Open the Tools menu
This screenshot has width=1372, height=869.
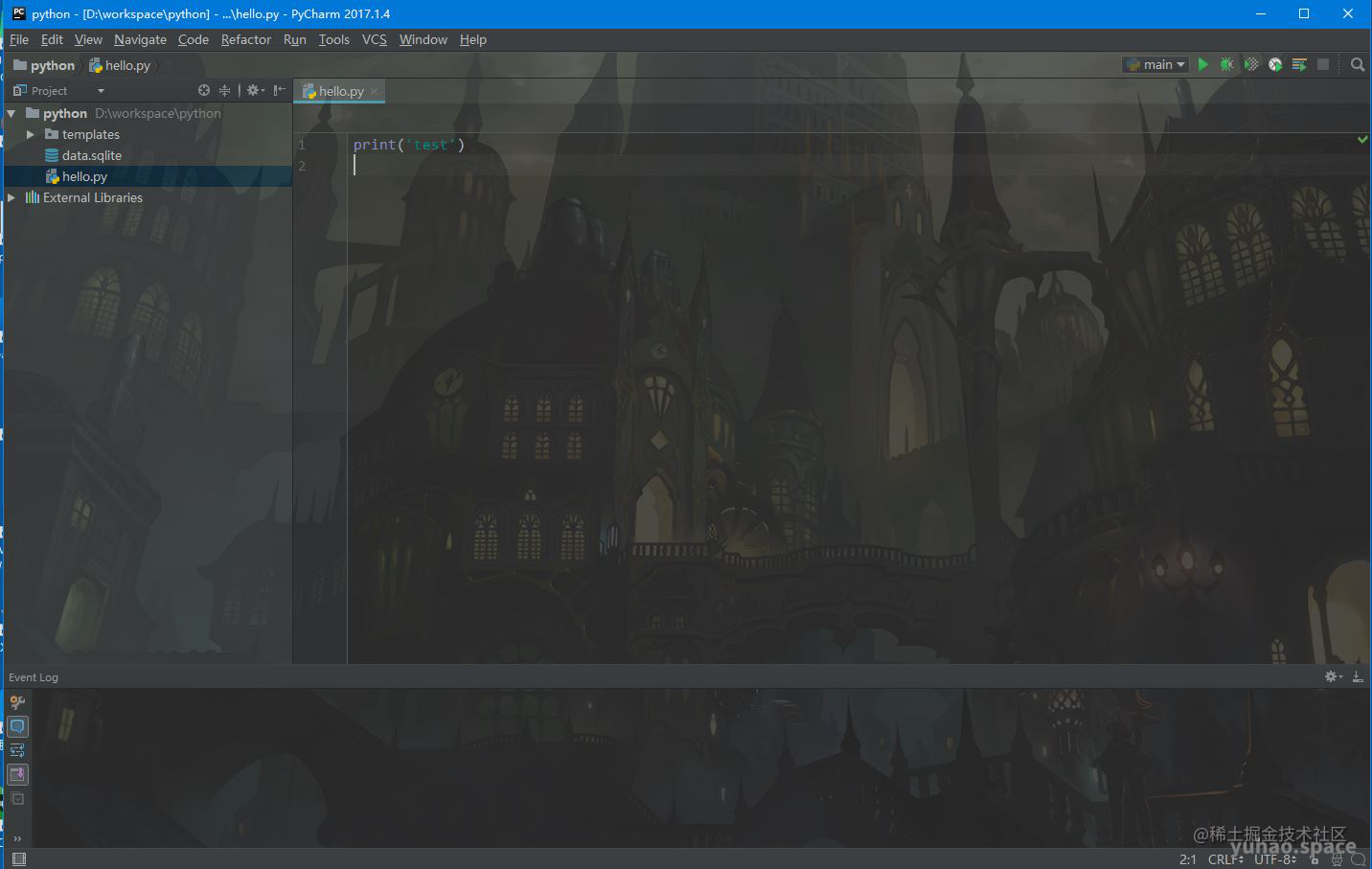[x=334, y=39]
